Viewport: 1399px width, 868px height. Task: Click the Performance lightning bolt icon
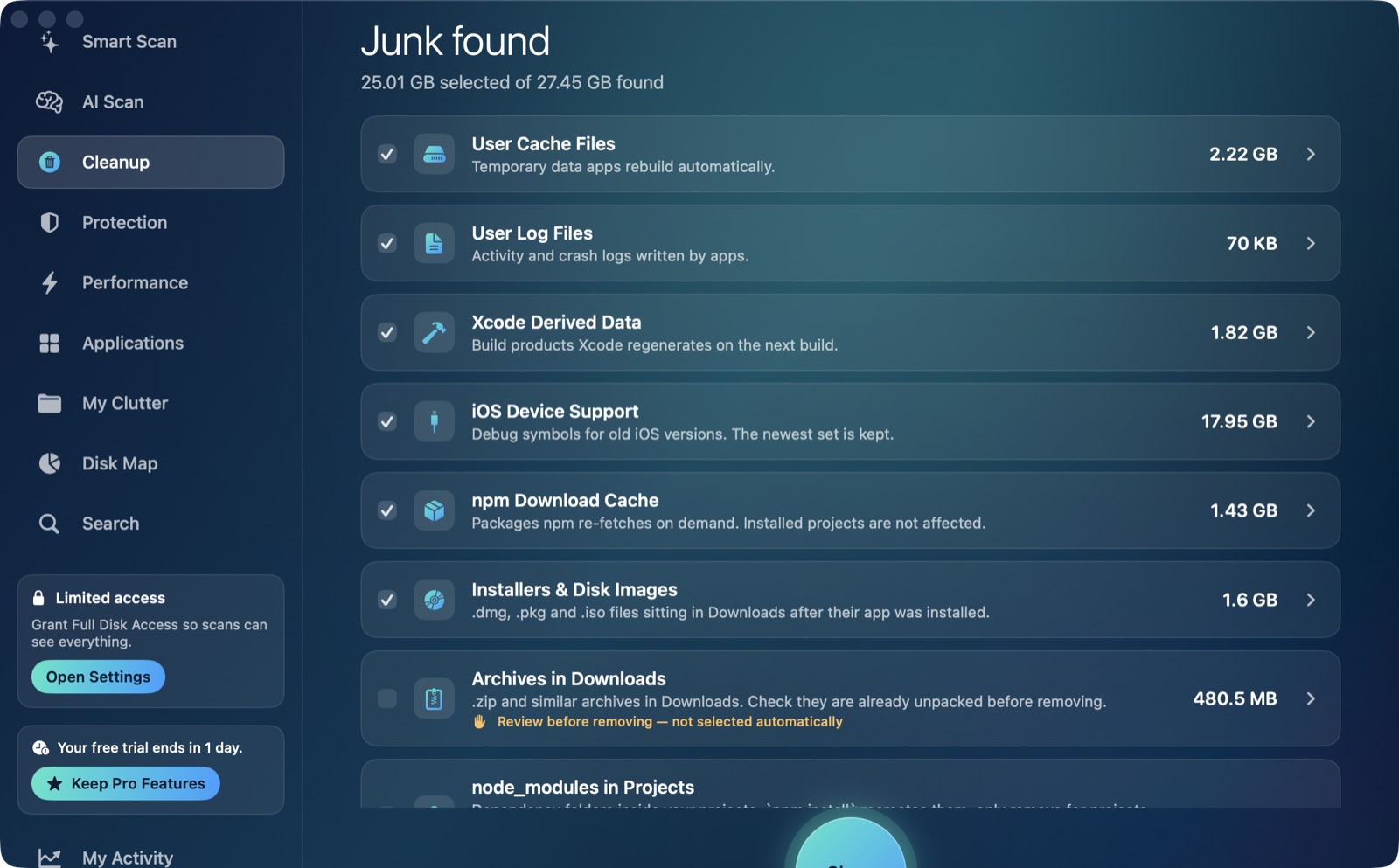coord(50,283)
